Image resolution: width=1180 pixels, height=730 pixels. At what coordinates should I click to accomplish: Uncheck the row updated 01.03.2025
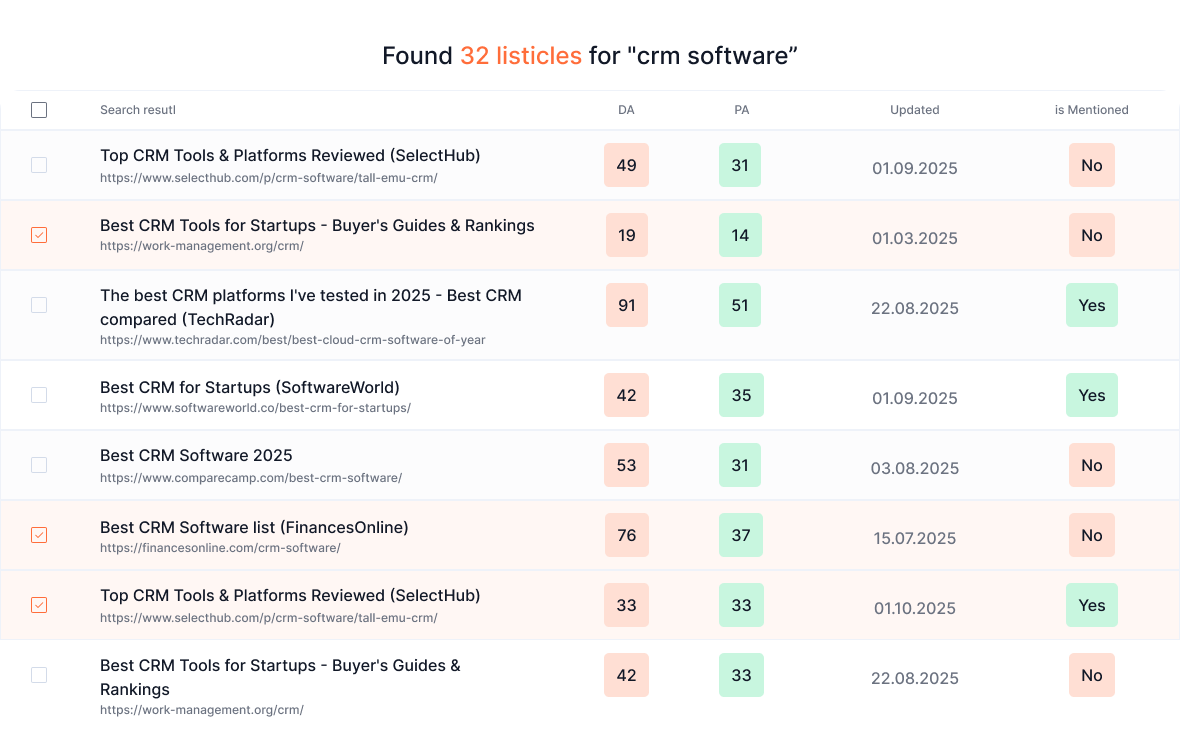(x=39, y=235)
